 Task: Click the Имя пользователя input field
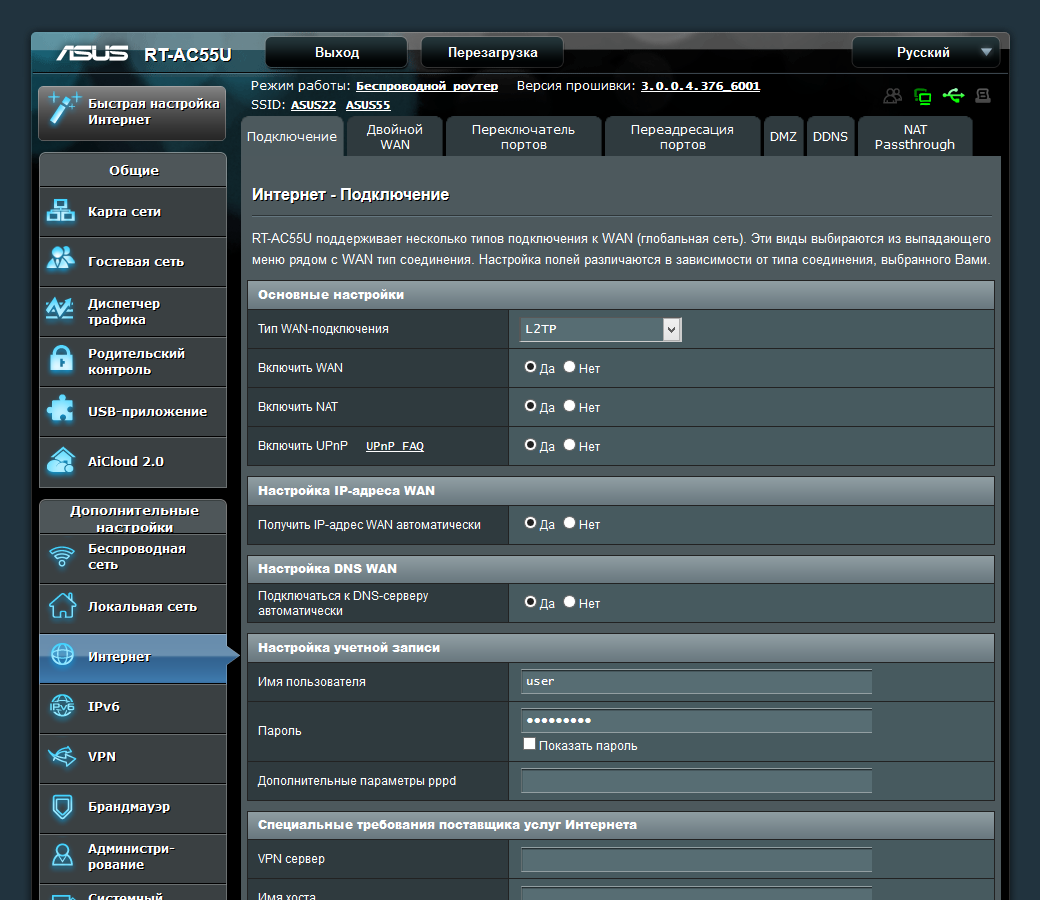(x=696, y=682)
